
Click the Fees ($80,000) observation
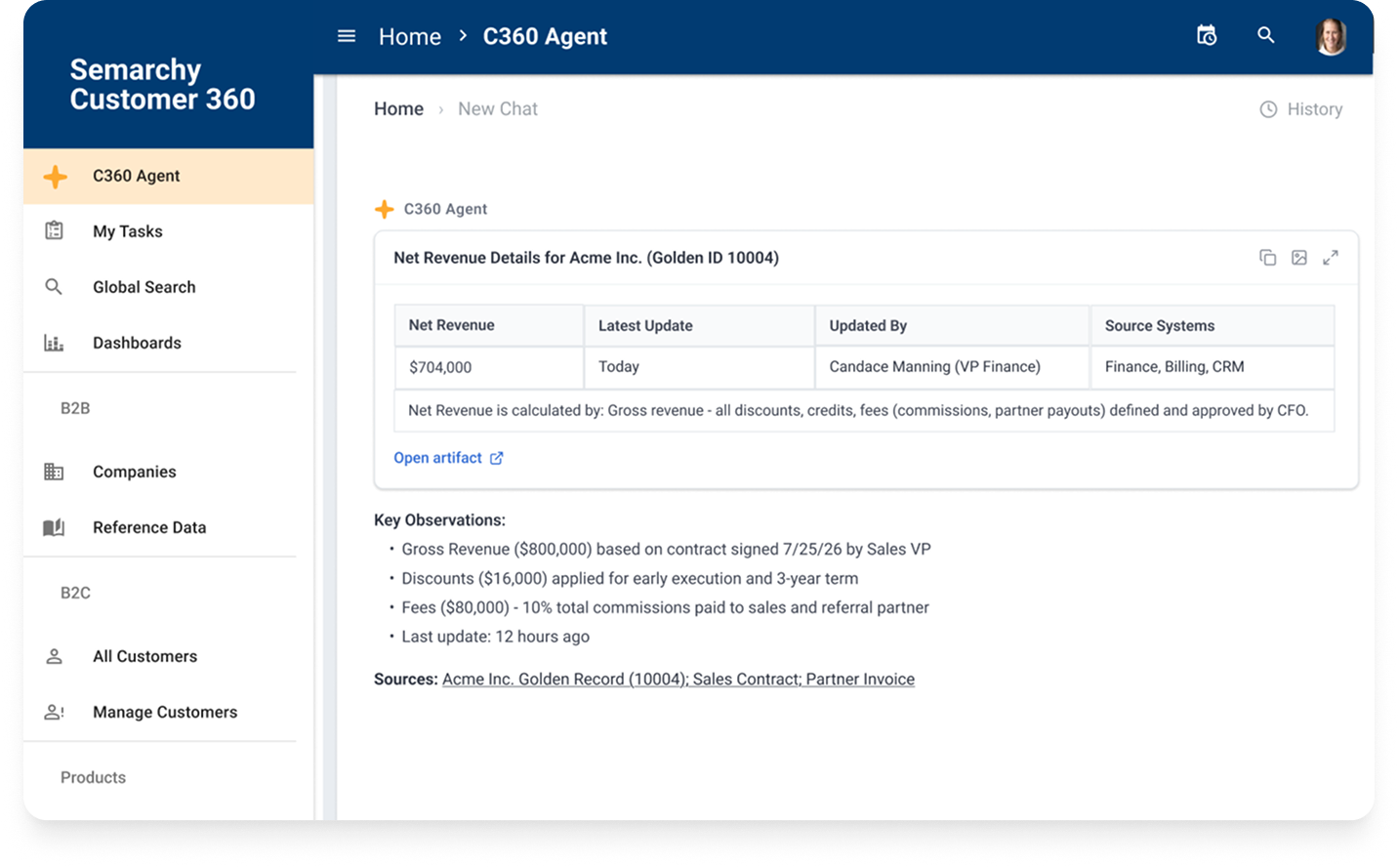point(665,607)
